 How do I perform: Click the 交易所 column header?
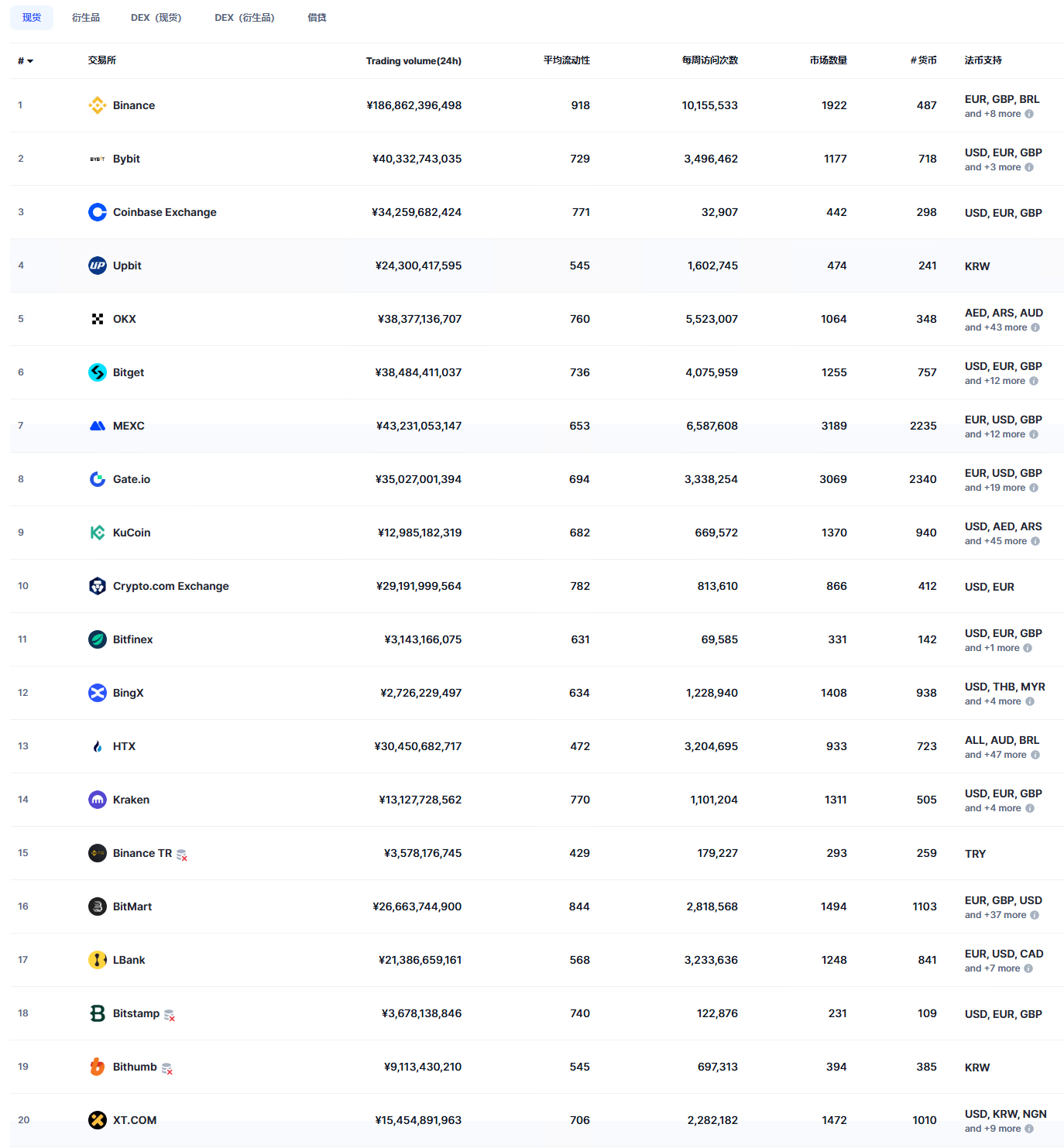(102, 60)
